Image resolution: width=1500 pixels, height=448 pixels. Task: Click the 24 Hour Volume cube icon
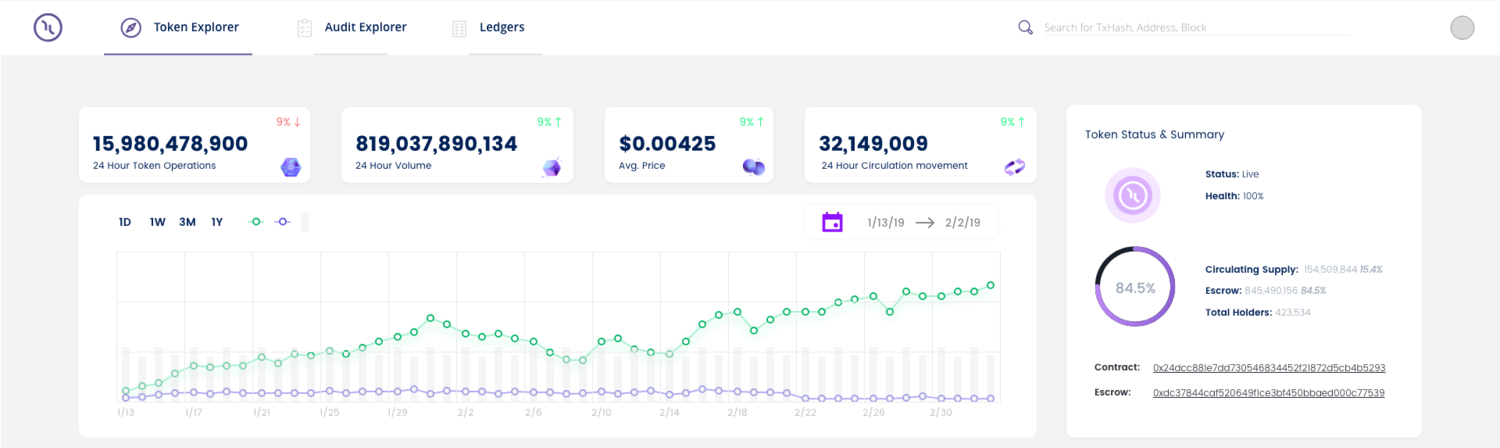(552, 168)
